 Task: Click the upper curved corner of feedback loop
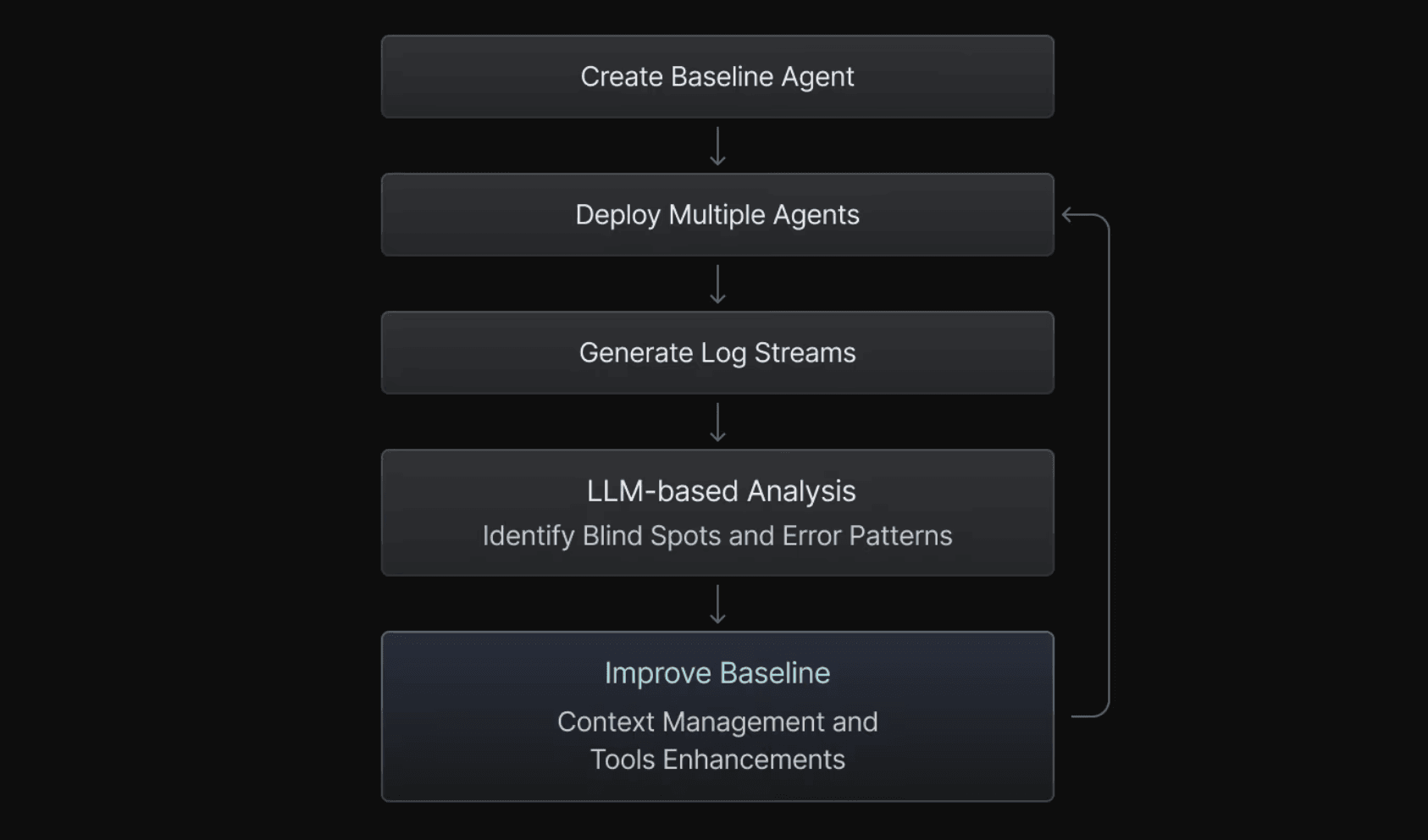[1103, 220]
